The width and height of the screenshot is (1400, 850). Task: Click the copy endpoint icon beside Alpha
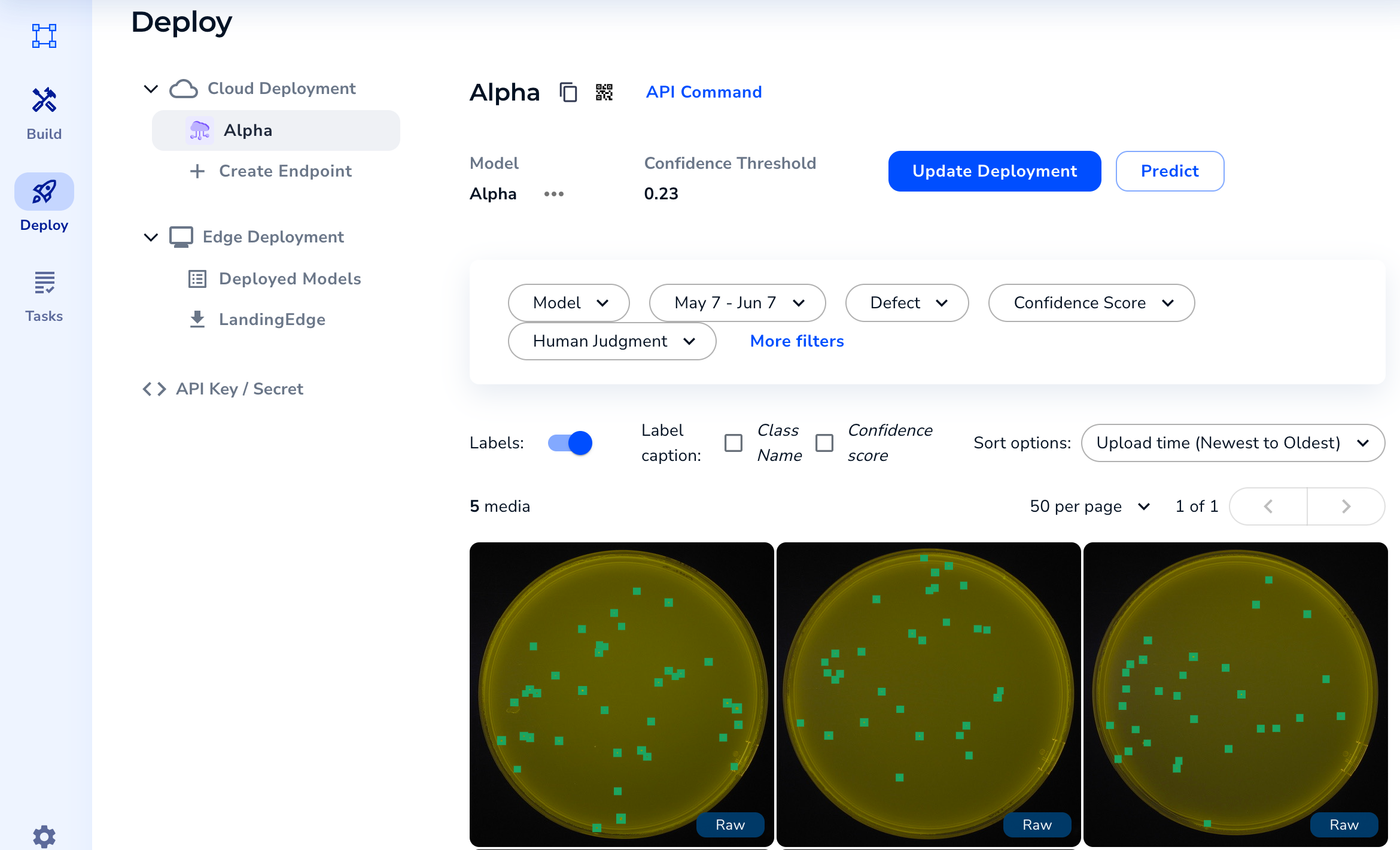(568, 92)
